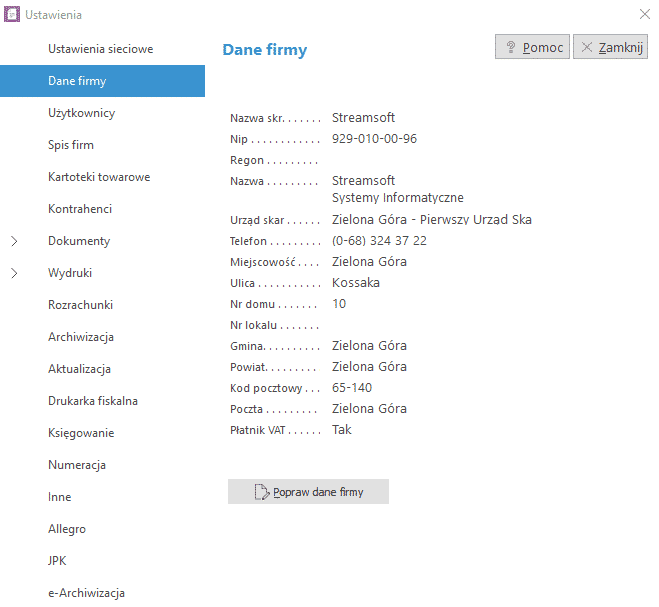Open Numeracja settings

[x=77, y=465]
